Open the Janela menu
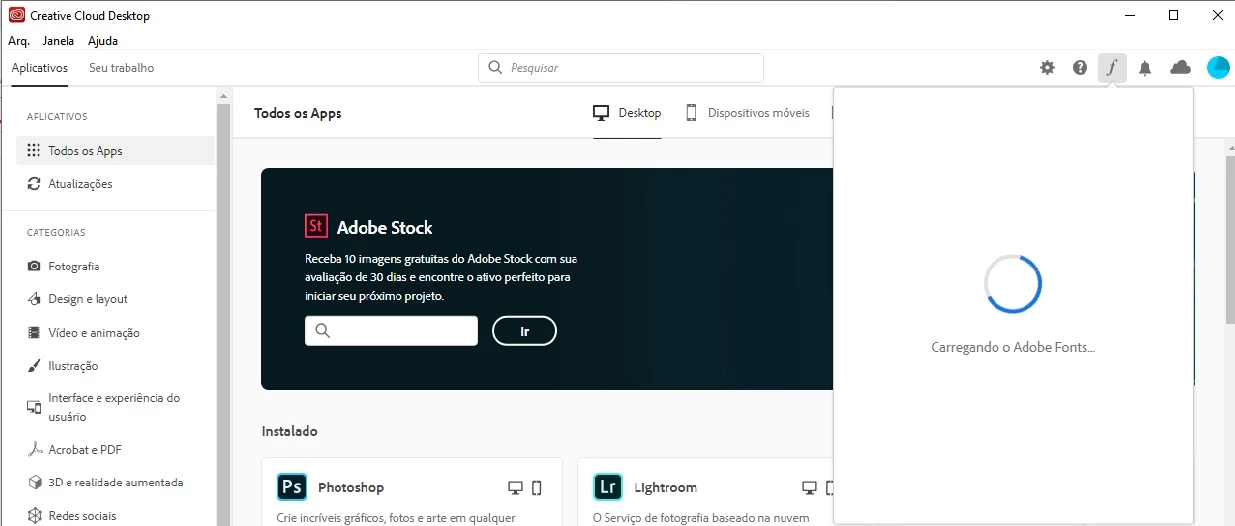1235x526 pixels. 58,41
